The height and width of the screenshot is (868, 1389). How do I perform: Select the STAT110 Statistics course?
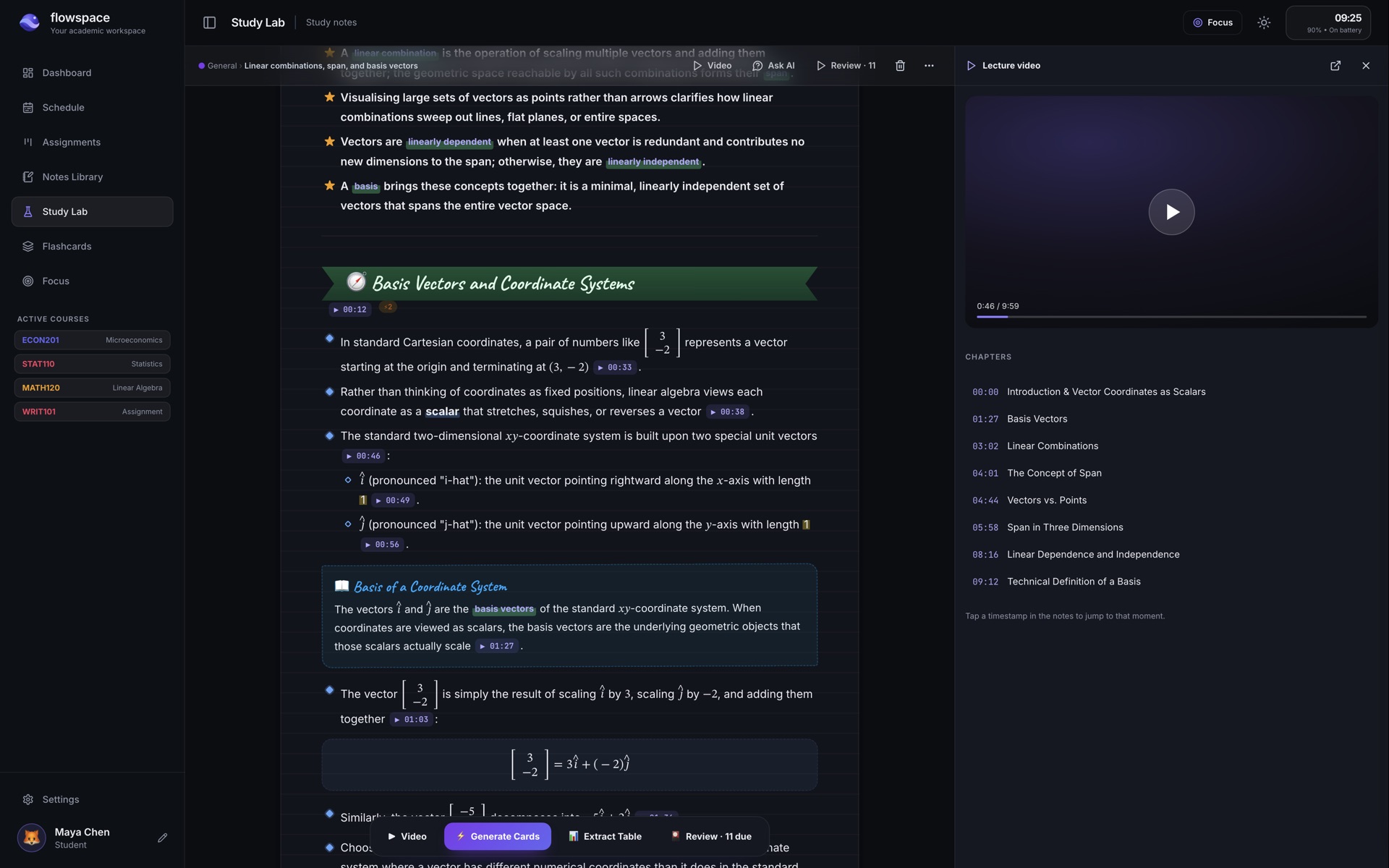click(92, 364)
